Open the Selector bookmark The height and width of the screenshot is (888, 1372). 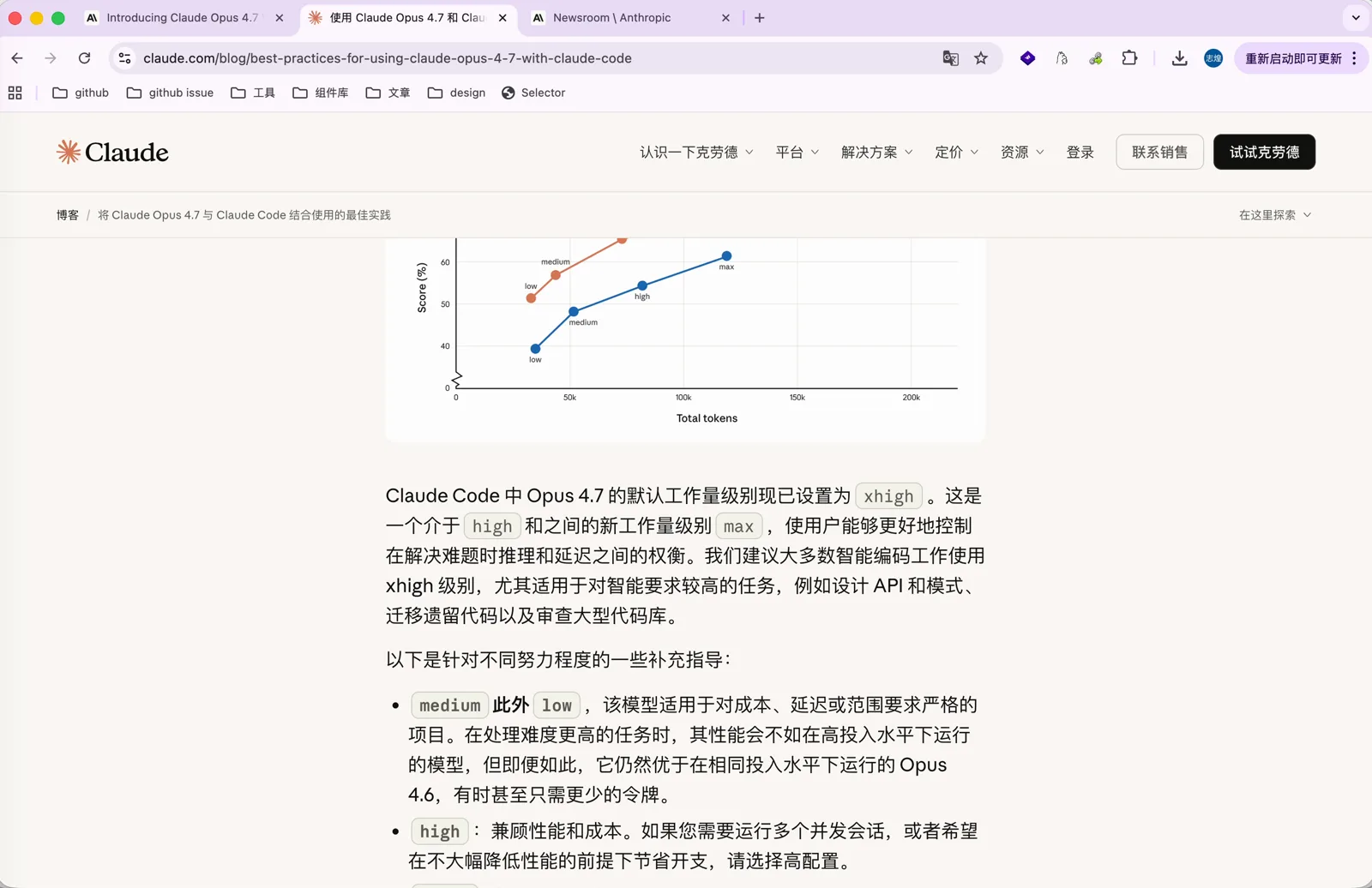pos(533,93)
